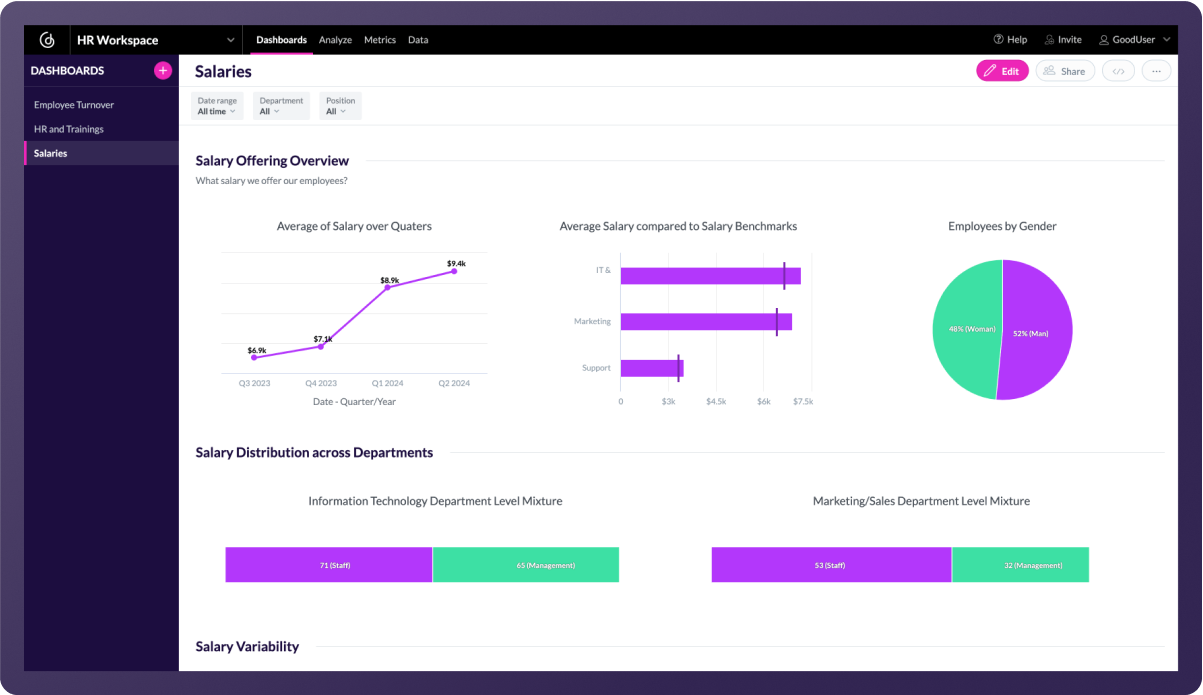Open the Department filter dropdown

(281, 106)
